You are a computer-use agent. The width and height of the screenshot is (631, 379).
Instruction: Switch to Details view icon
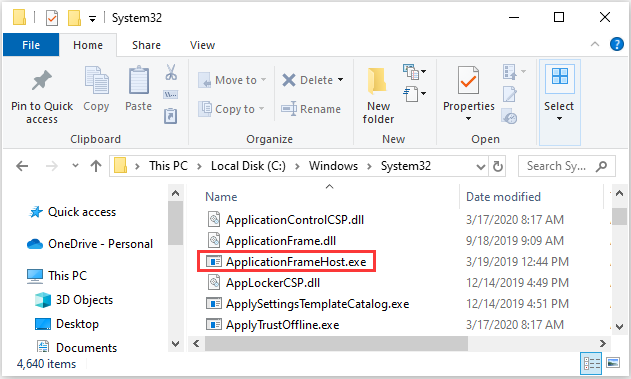591,363
